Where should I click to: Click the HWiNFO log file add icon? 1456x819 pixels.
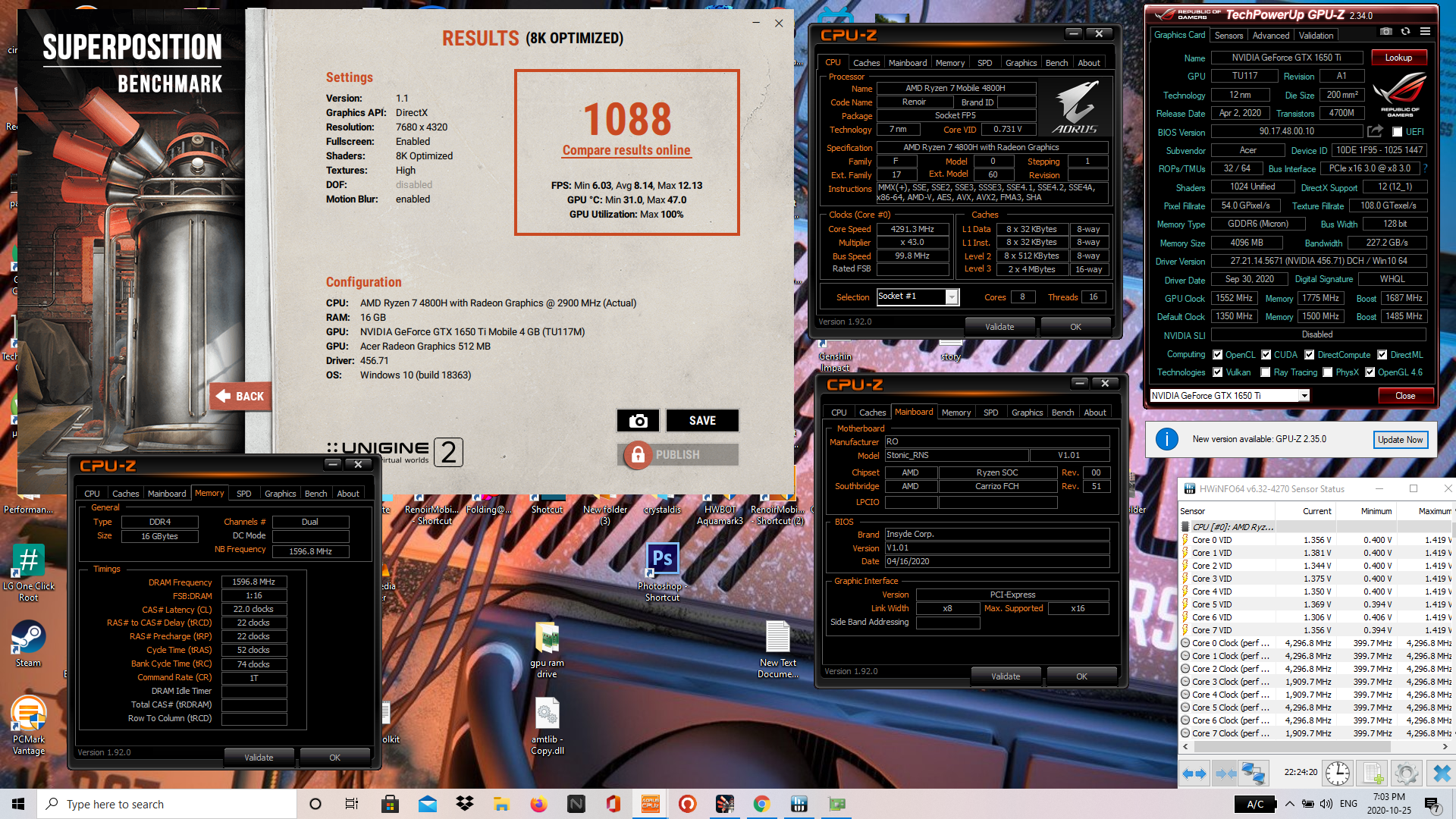1373,773
